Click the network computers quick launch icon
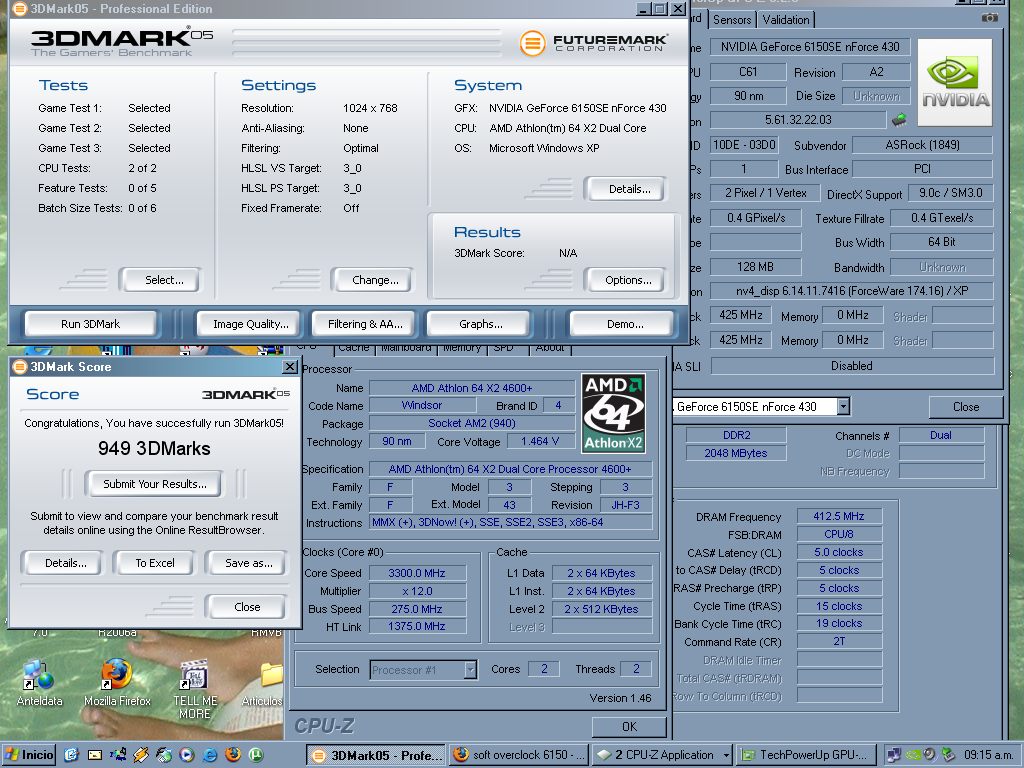The width and height of the screenshot is (1024, 768). [118, 754]
